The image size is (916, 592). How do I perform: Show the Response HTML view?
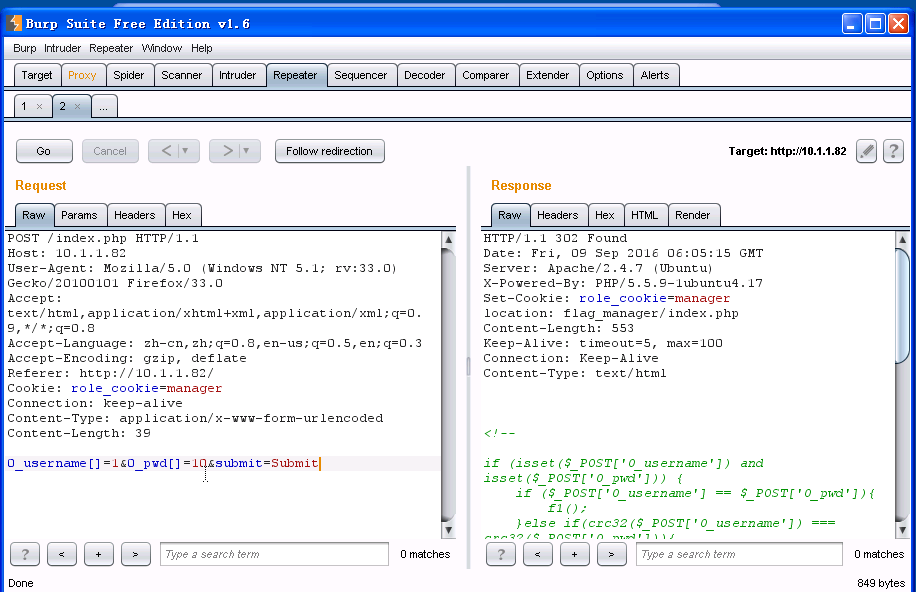(644, 215)
